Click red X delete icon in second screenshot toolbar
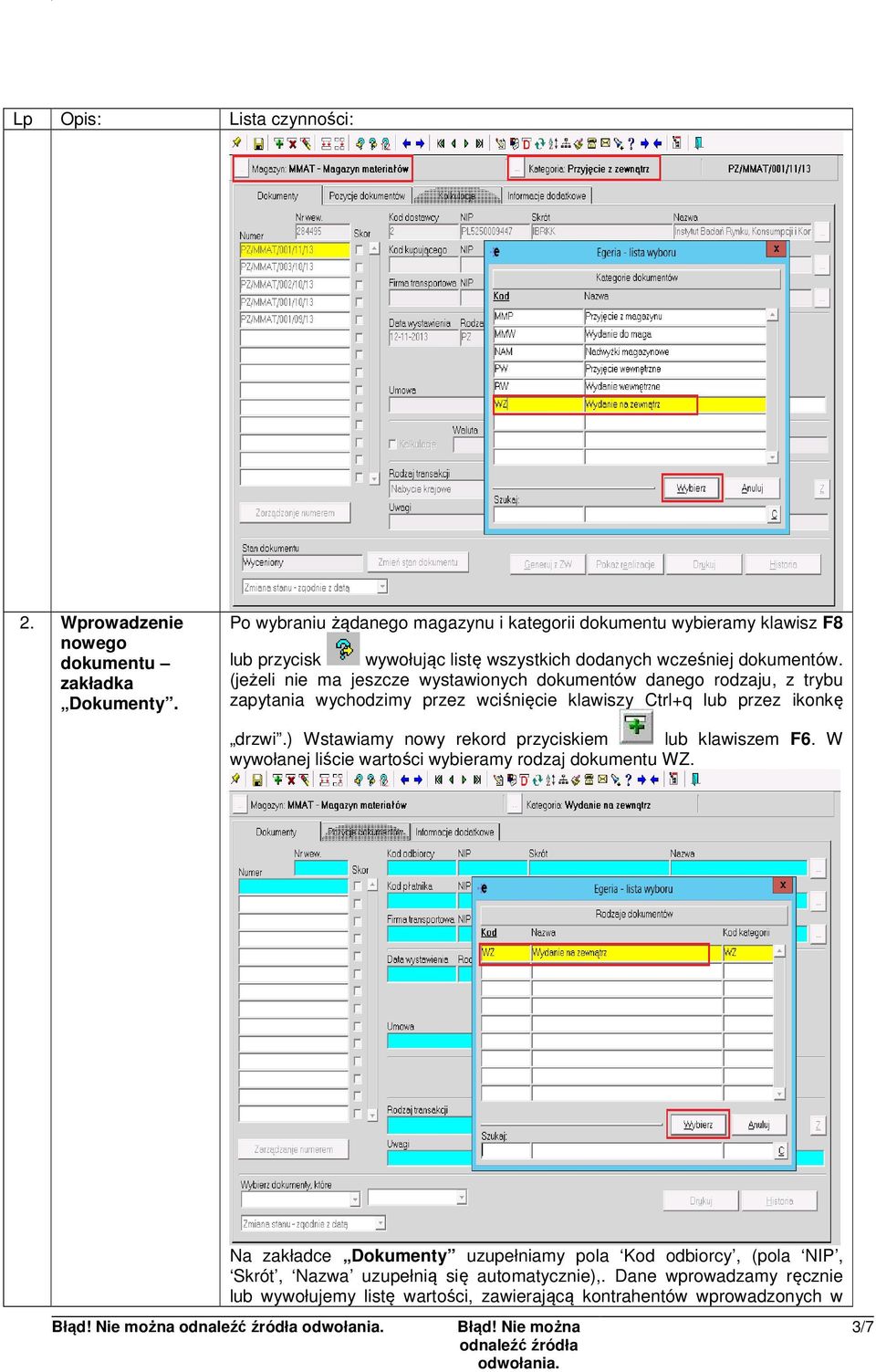Image resolution: width=876 pixels, height=1372 pixels. coord(290,780)
